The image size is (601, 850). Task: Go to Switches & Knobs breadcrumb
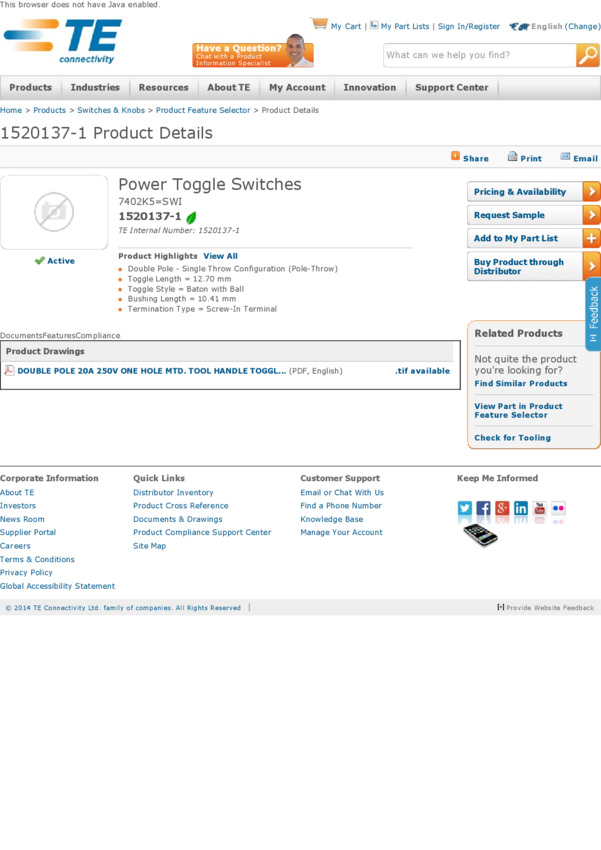[111, 110]
